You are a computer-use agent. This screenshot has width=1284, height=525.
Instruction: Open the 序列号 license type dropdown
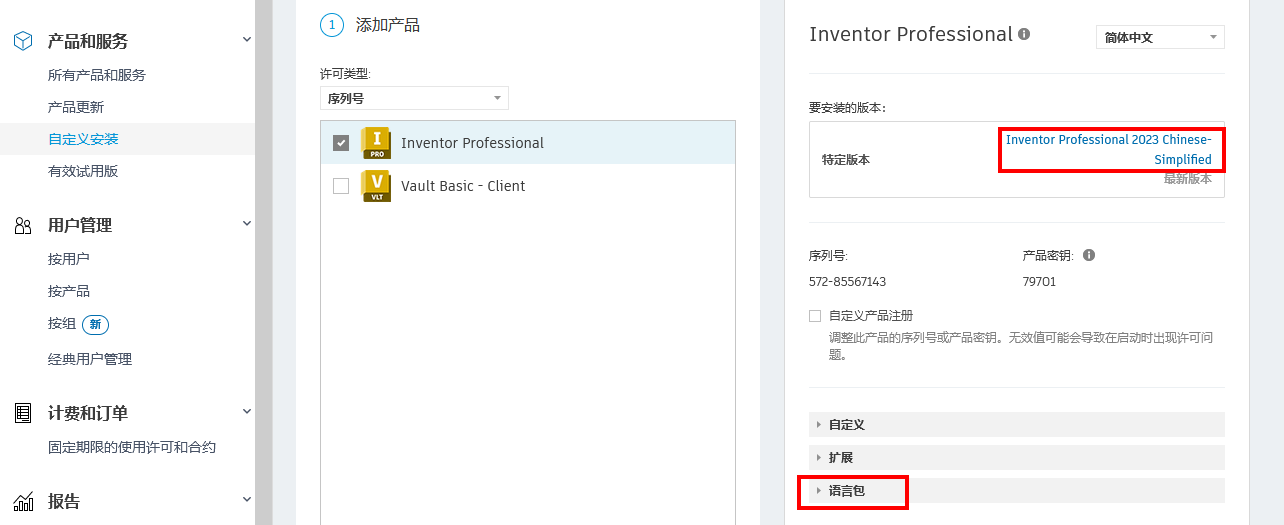coord(414,98)
